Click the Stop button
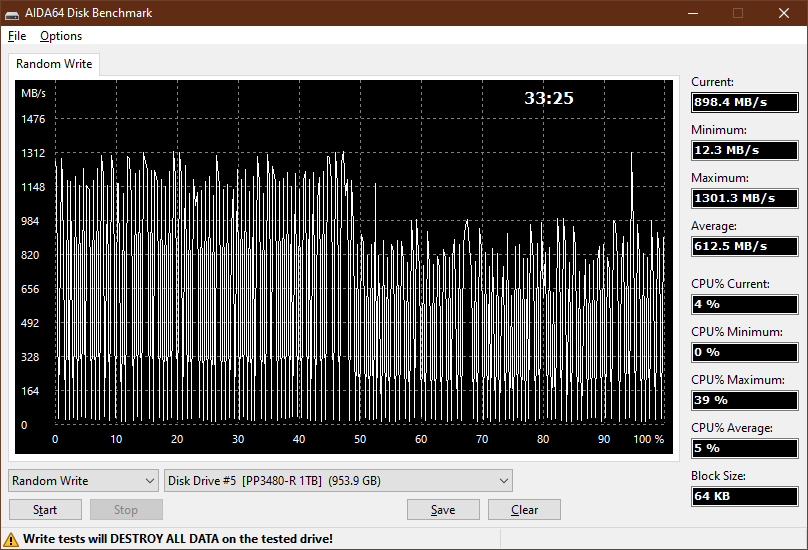This screenshot has width=808, height=550. [x=126, y=510]
